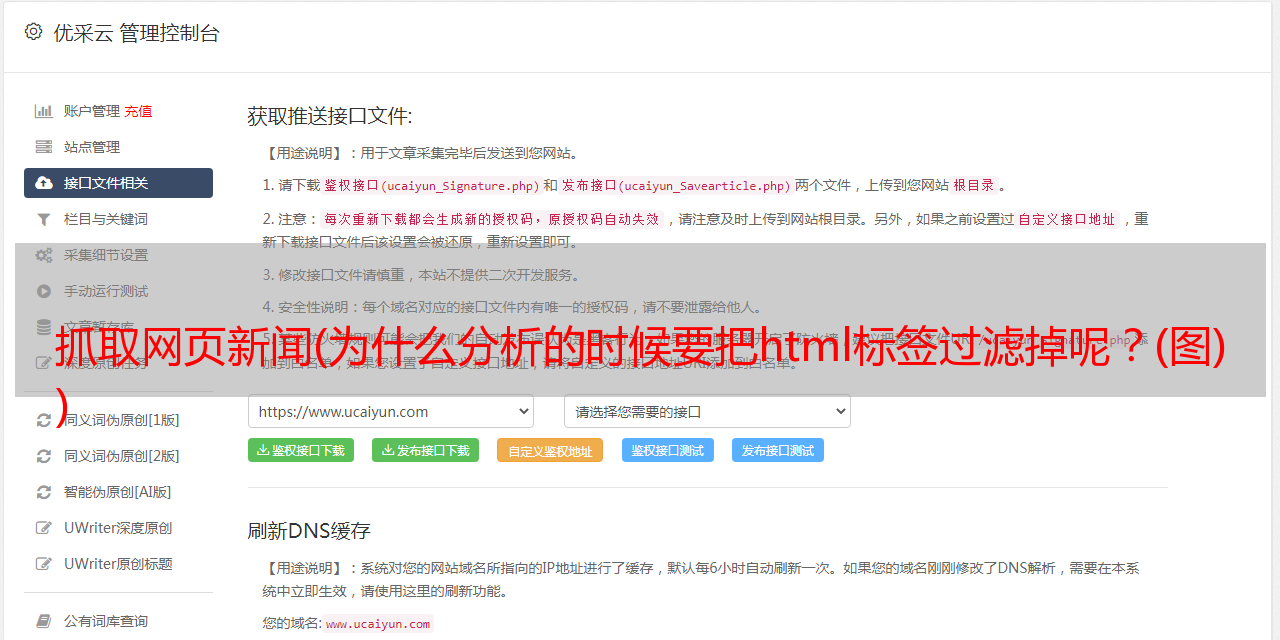Click the highlighted 自定义接口地址 text
1280x640 pixels.
pyautogui.click(x=1067, y=219)
